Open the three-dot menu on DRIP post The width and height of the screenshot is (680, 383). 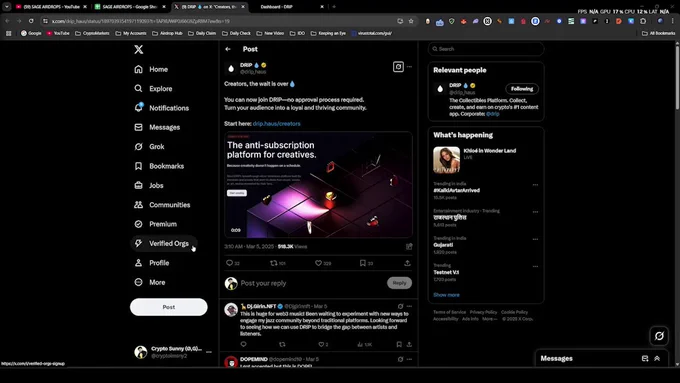(409, 67)
